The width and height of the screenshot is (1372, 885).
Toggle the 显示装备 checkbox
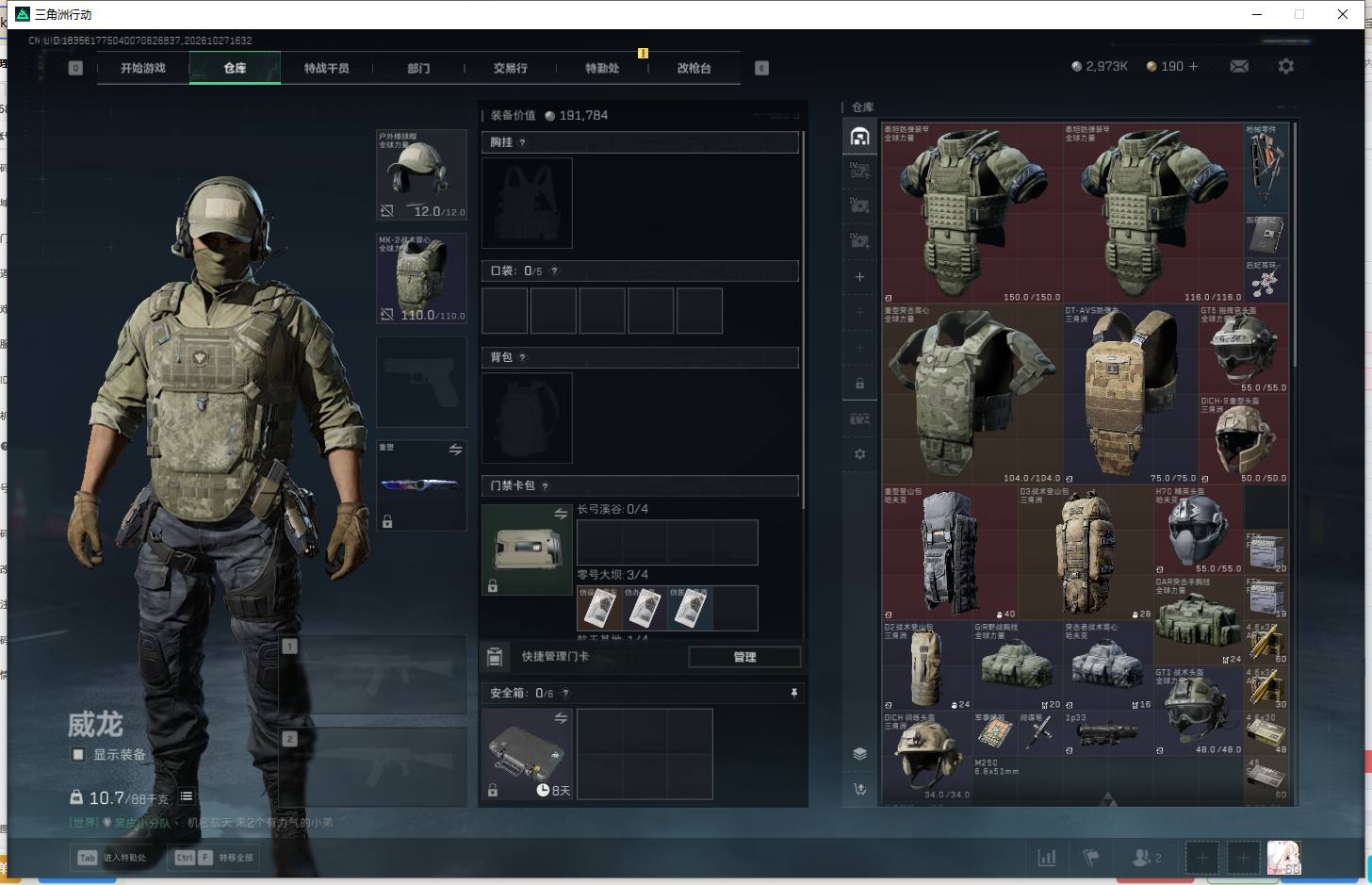[x=78, y=754]
